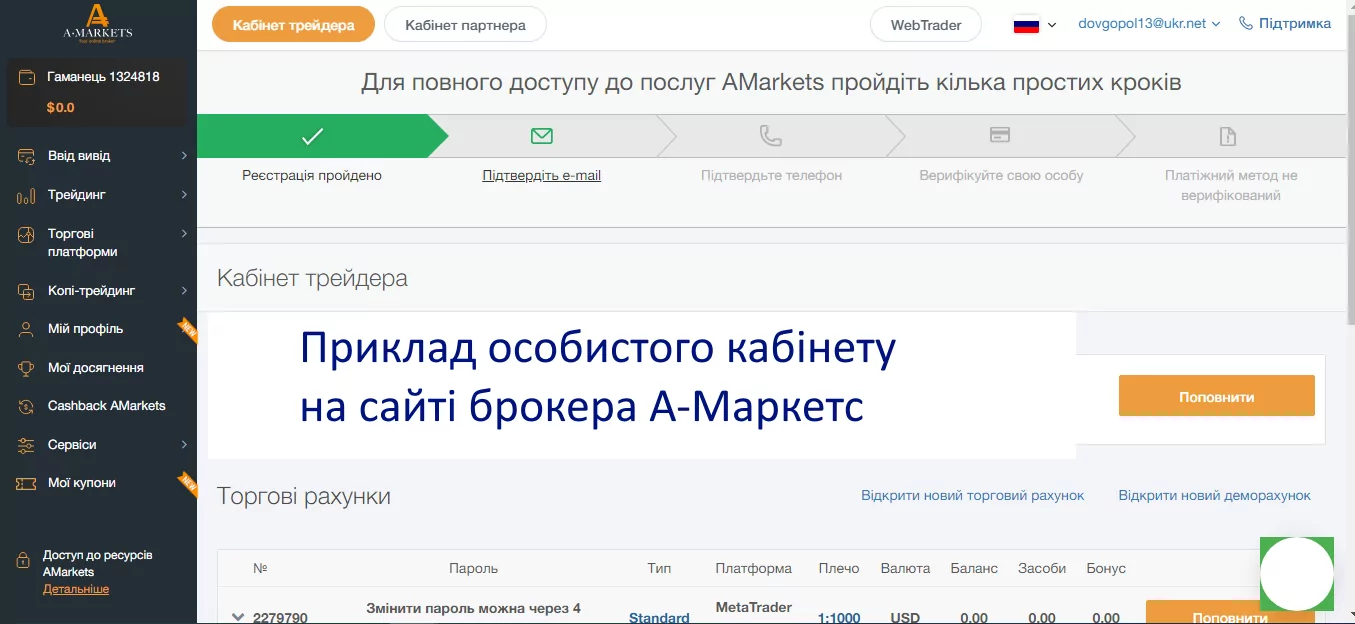The height and width of the screenshot is (624, 1355).
Task: Click the Мій профіль person icon
Action: coord(27,329)
